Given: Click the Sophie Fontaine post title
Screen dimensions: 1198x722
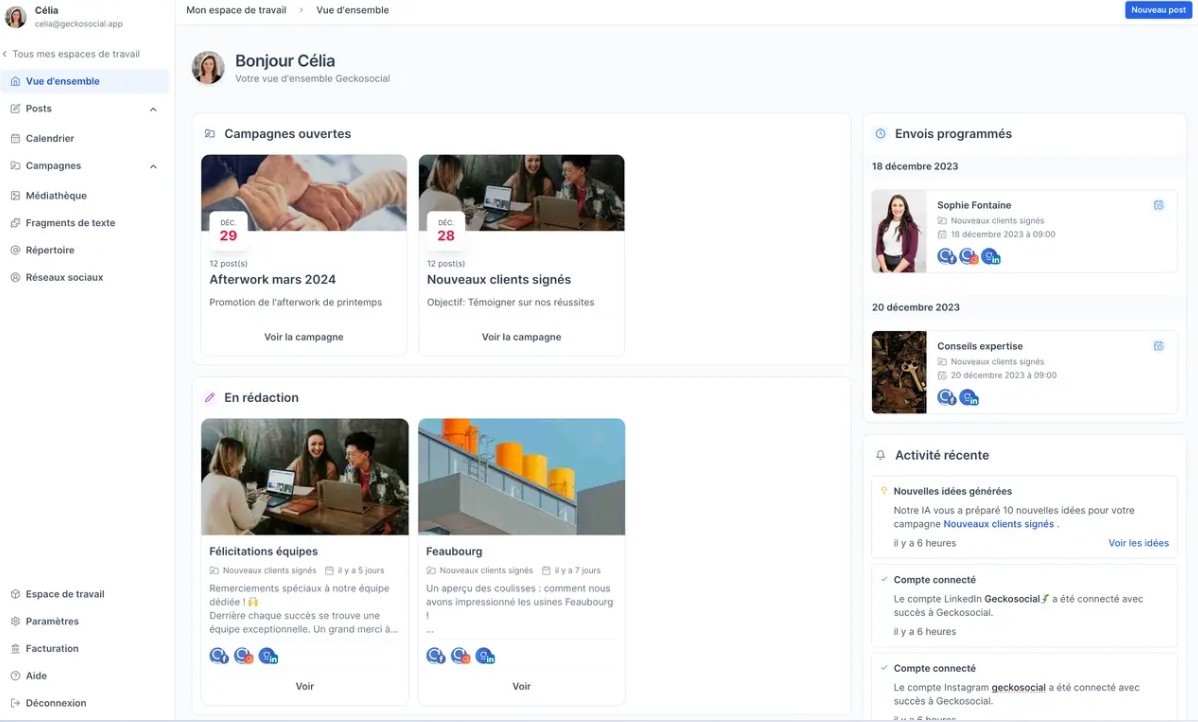Looking at the screenshot, I should [973, 206].
